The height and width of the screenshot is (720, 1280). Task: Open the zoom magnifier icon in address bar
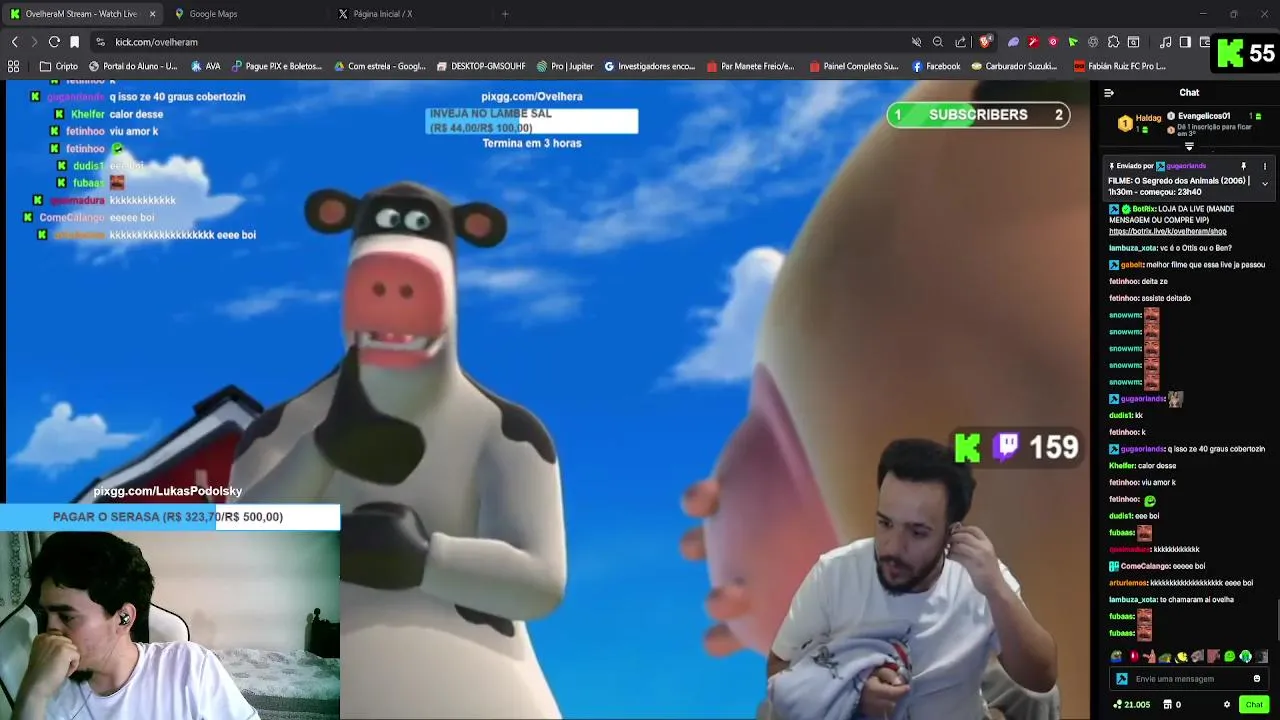[x=938, y=42]
